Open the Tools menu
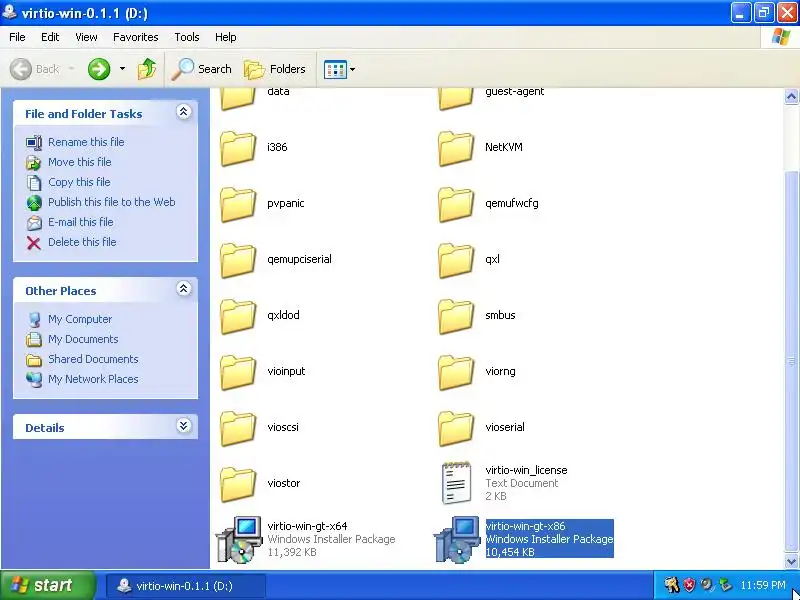Image resolution: width=800 pixels, height=600 pixels. pos(187,37)
